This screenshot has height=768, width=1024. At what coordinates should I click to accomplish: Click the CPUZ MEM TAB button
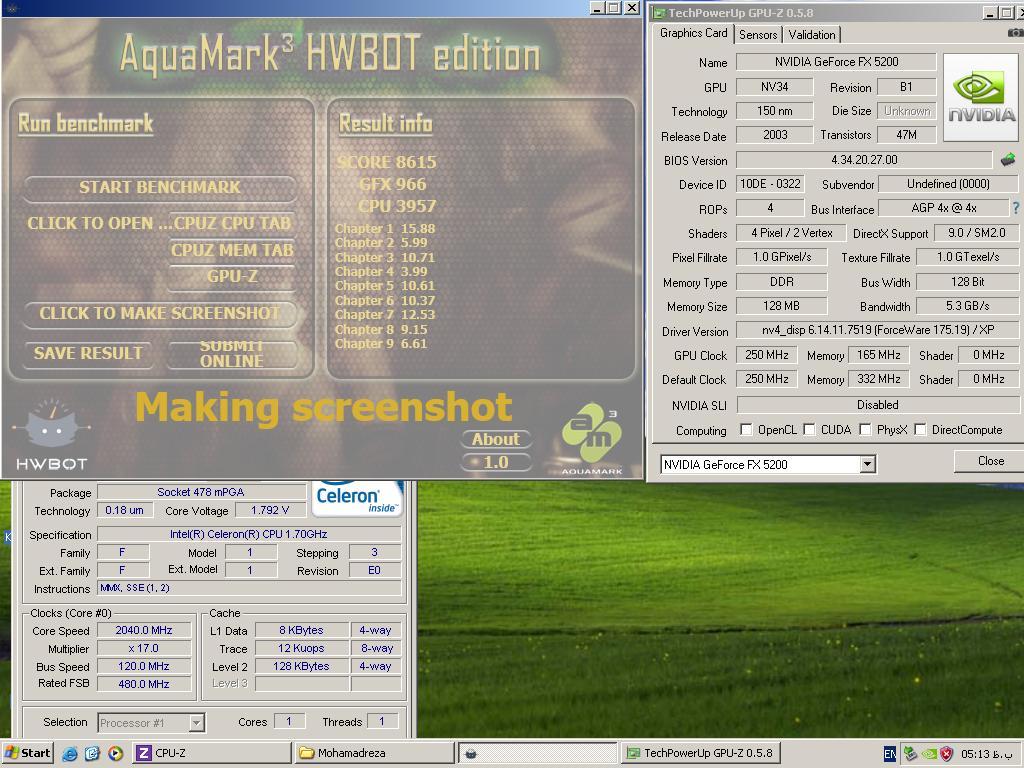coord(232,250)
